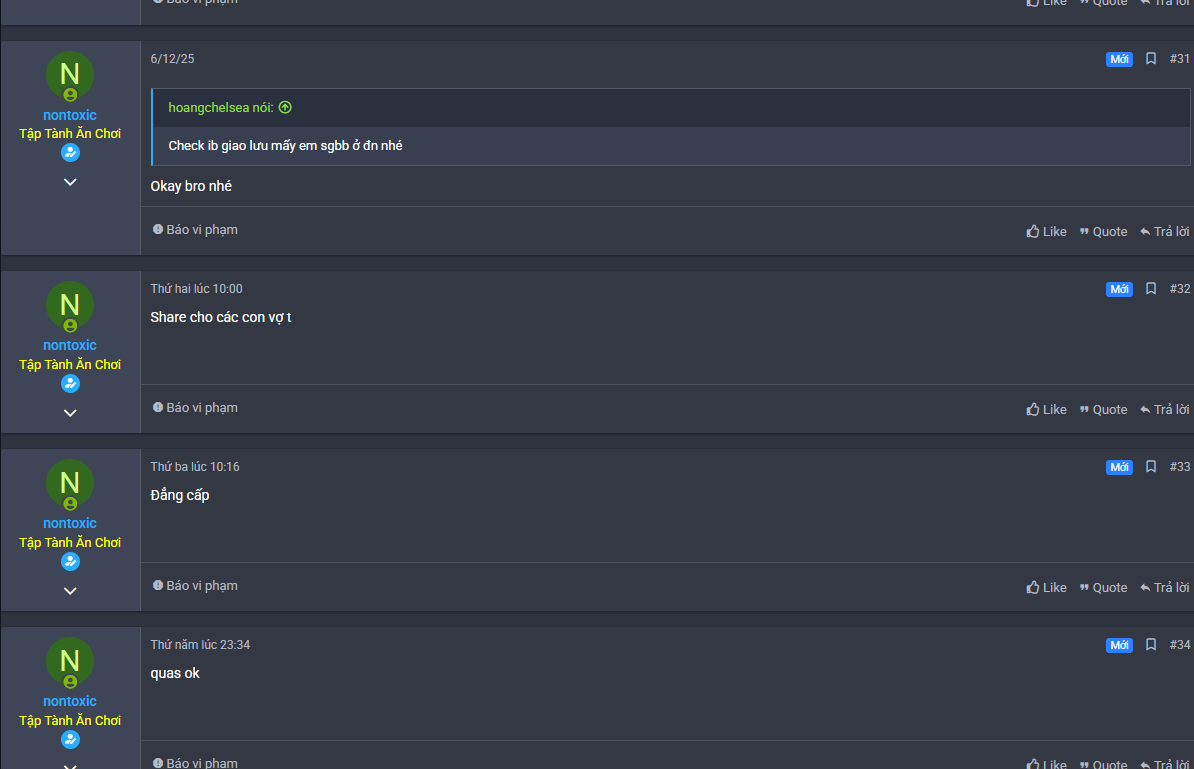Like post #31 thumbs-up

1046,231
